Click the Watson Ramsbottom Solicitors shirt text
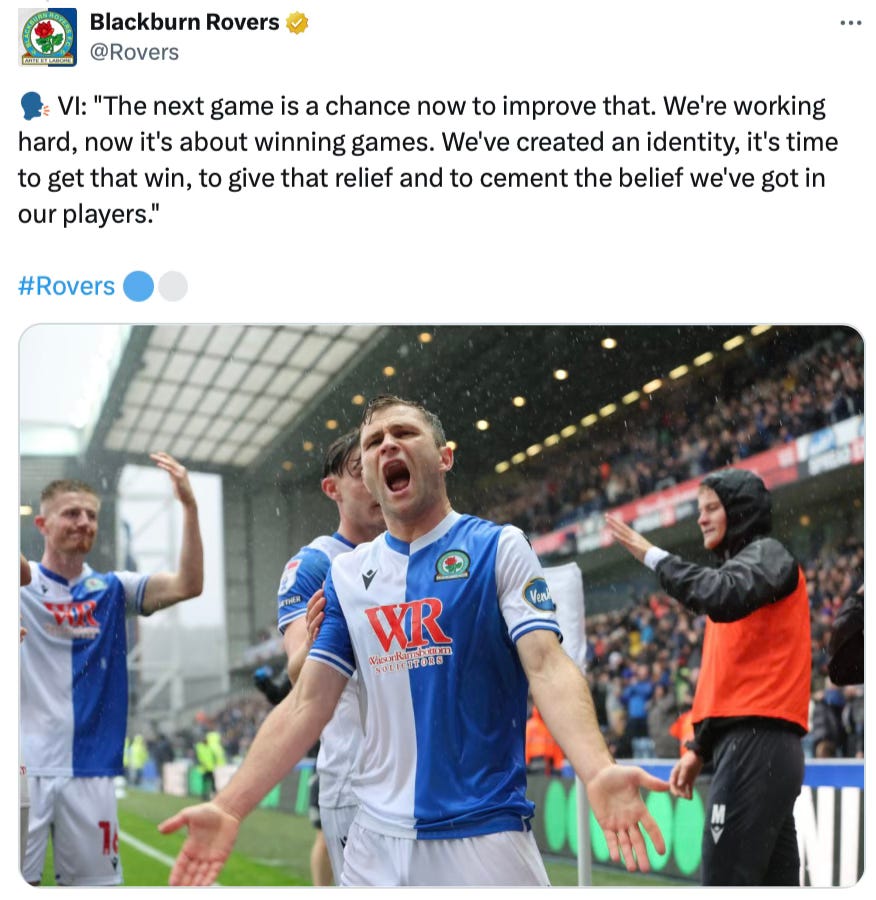Viewport: 876px width, 900px height. point(410,656)
